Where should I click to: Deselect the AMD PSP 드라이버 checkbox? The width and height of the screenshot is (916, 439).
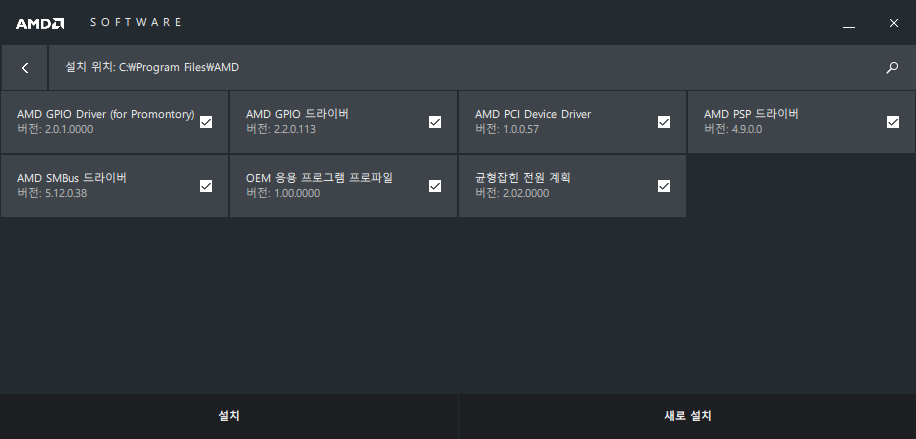coord(893,122)
